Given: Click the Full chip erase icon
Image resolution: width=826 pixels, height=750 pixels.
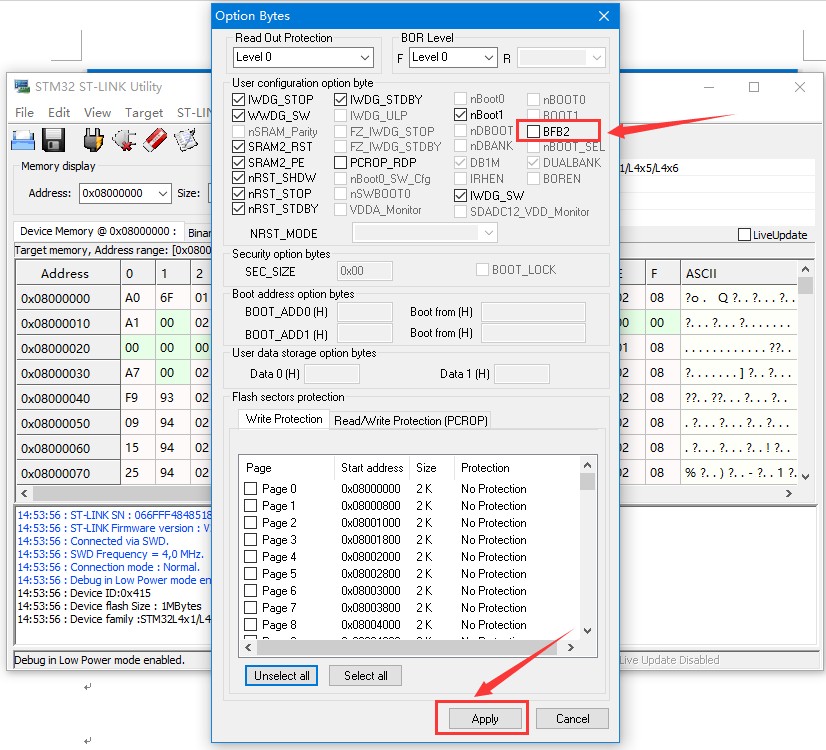Looking at the screenshot, I should click(x=155, y=140).
